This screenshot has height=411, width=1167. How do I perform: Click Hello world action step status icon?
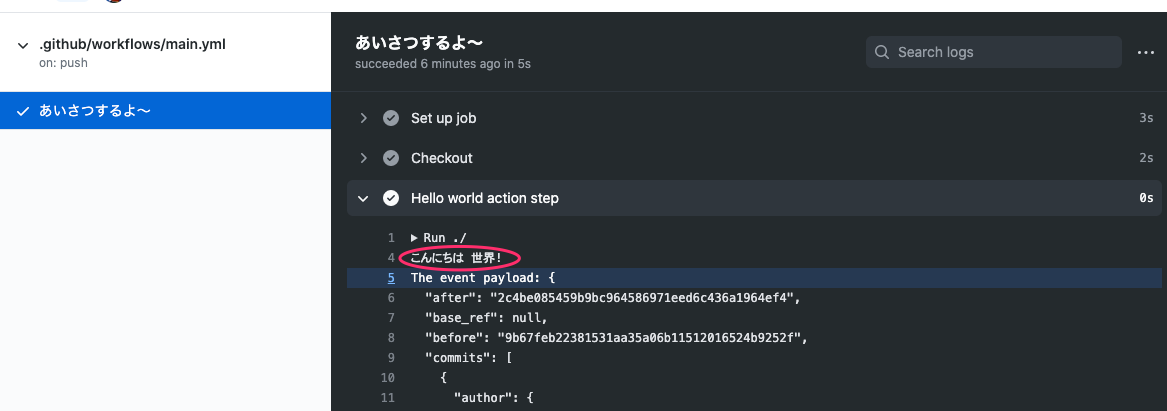coord(391,198)
